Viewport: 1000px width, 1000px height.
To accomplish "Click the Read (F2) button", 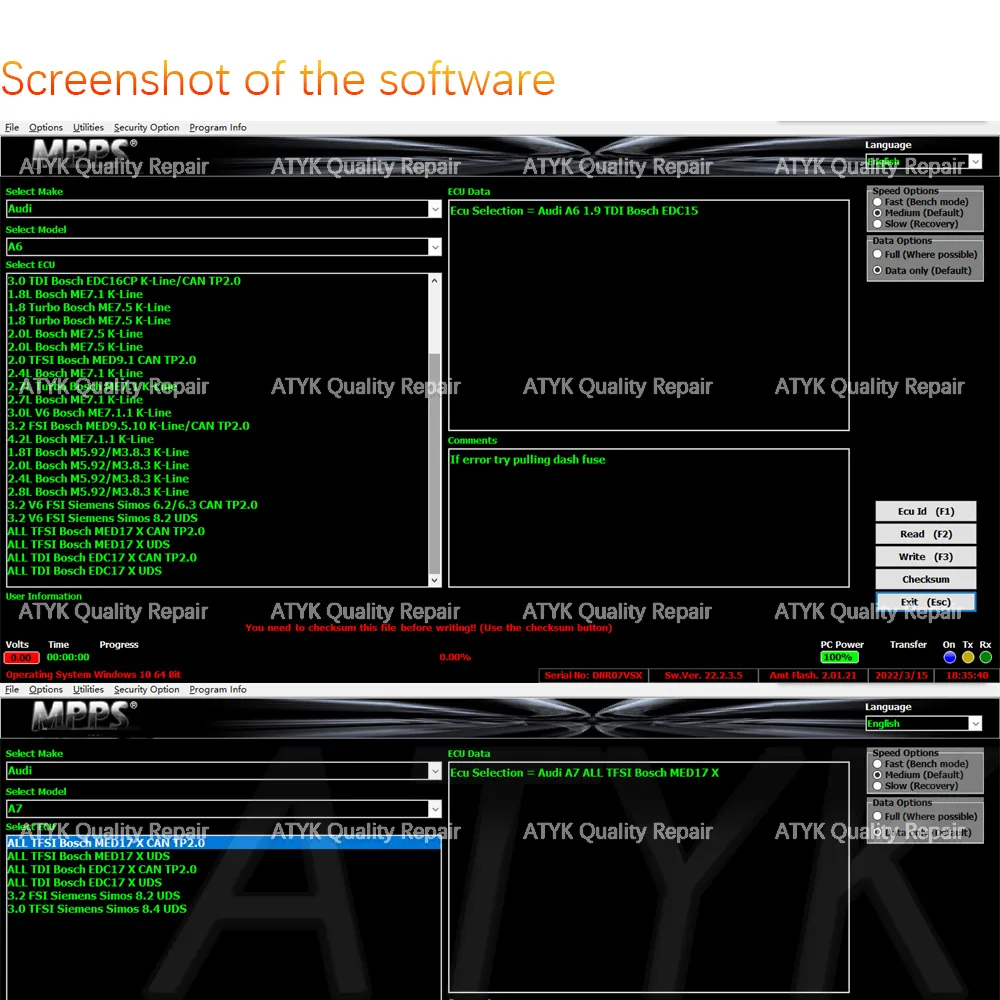I will click(925, 534).
